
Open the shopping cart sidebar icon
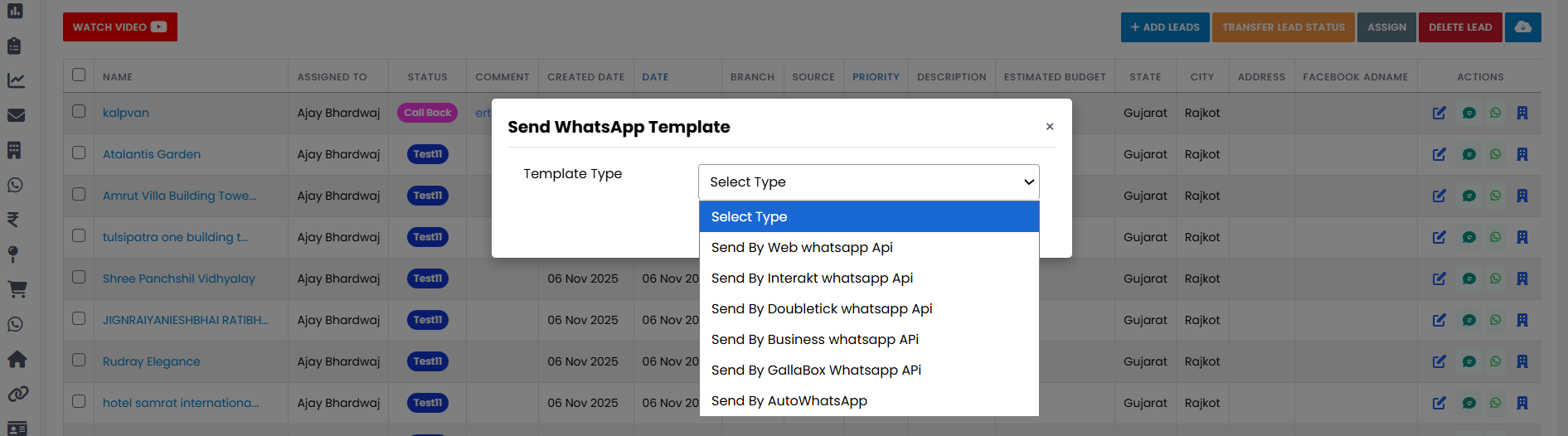(17, 289)
